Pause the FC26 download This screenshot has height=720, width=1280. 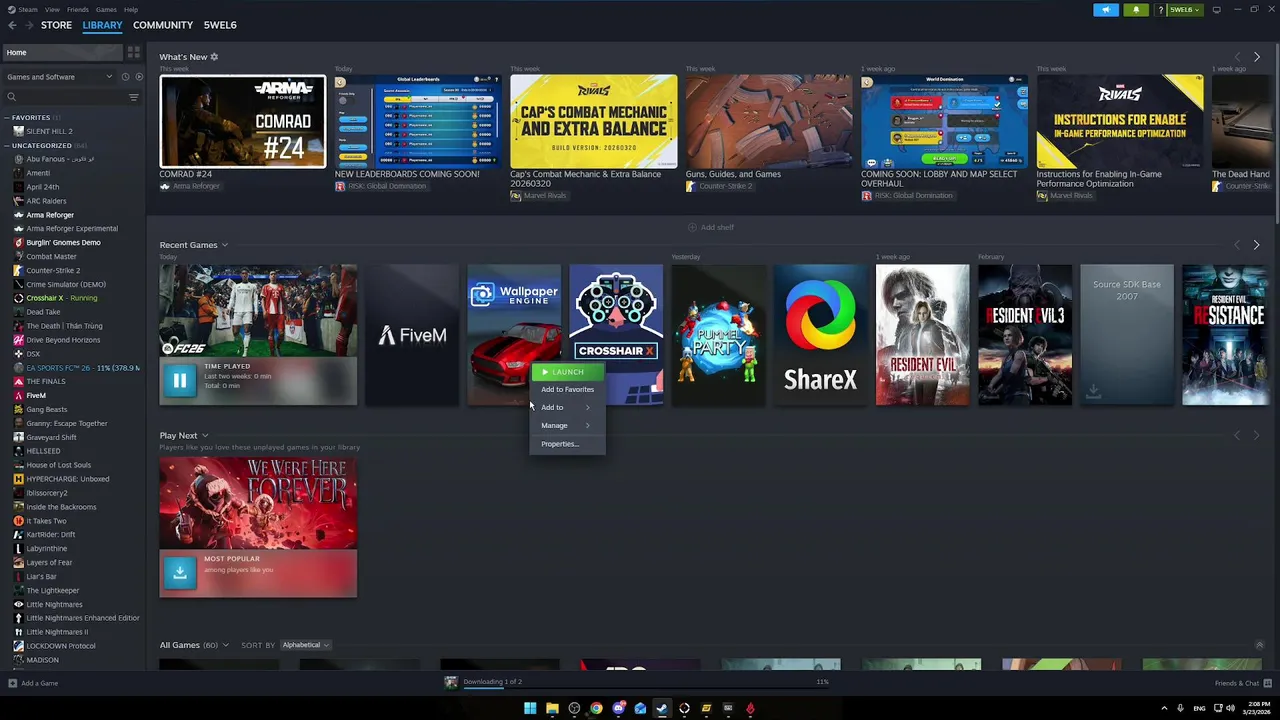click(180, 380)
